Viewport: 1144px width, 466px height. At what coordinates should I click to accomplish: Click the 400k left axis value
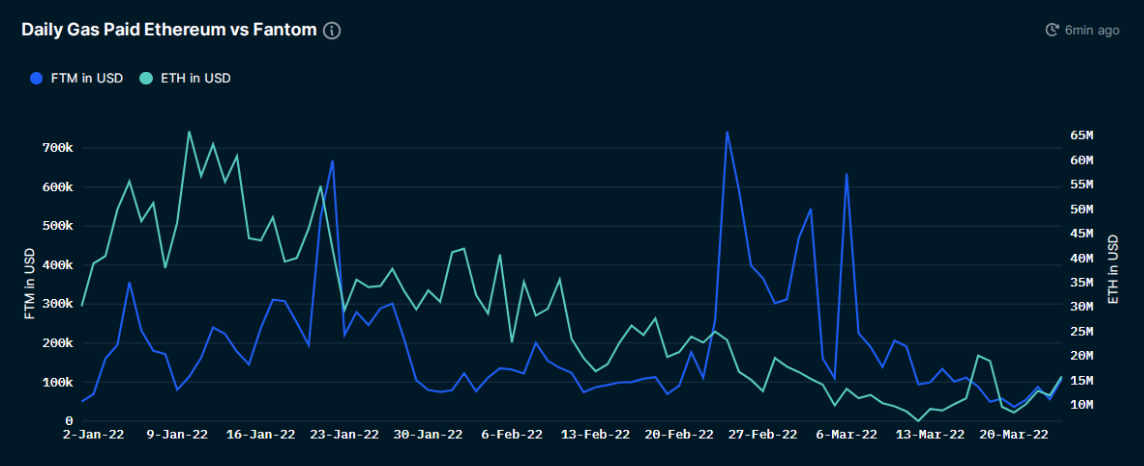click(x=58, y=265)
